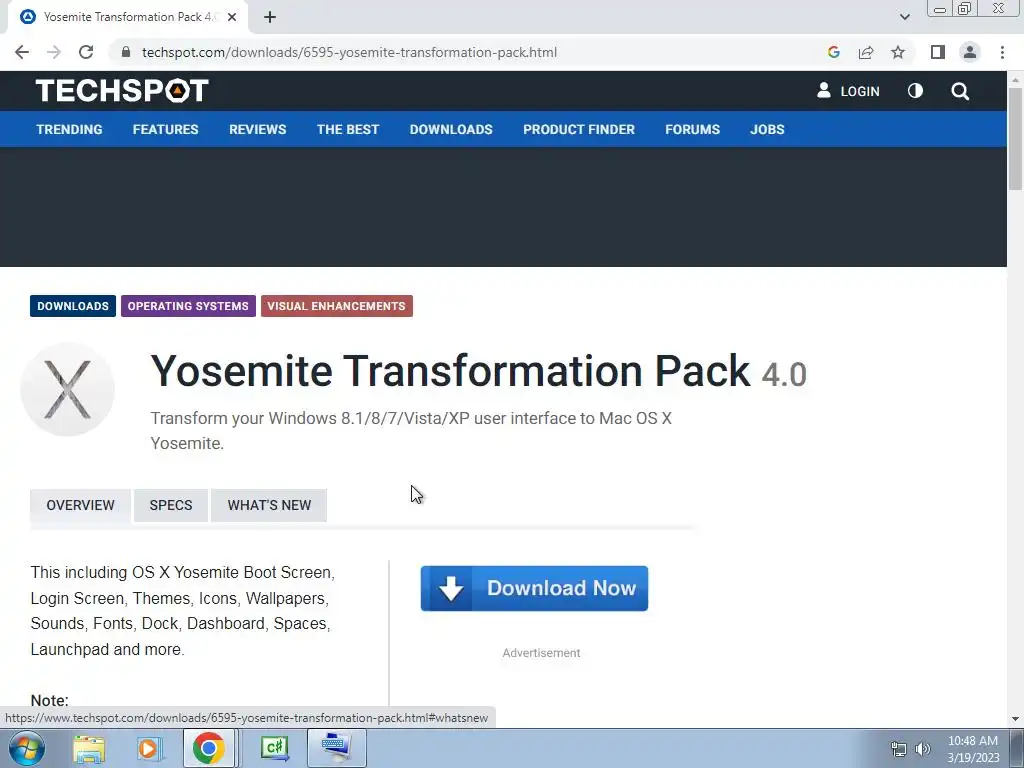Open the browser side panel icon
Image resolution: width=1024 pixels, height=768 pixels.
pyautogui.click(x=938, y=52)
